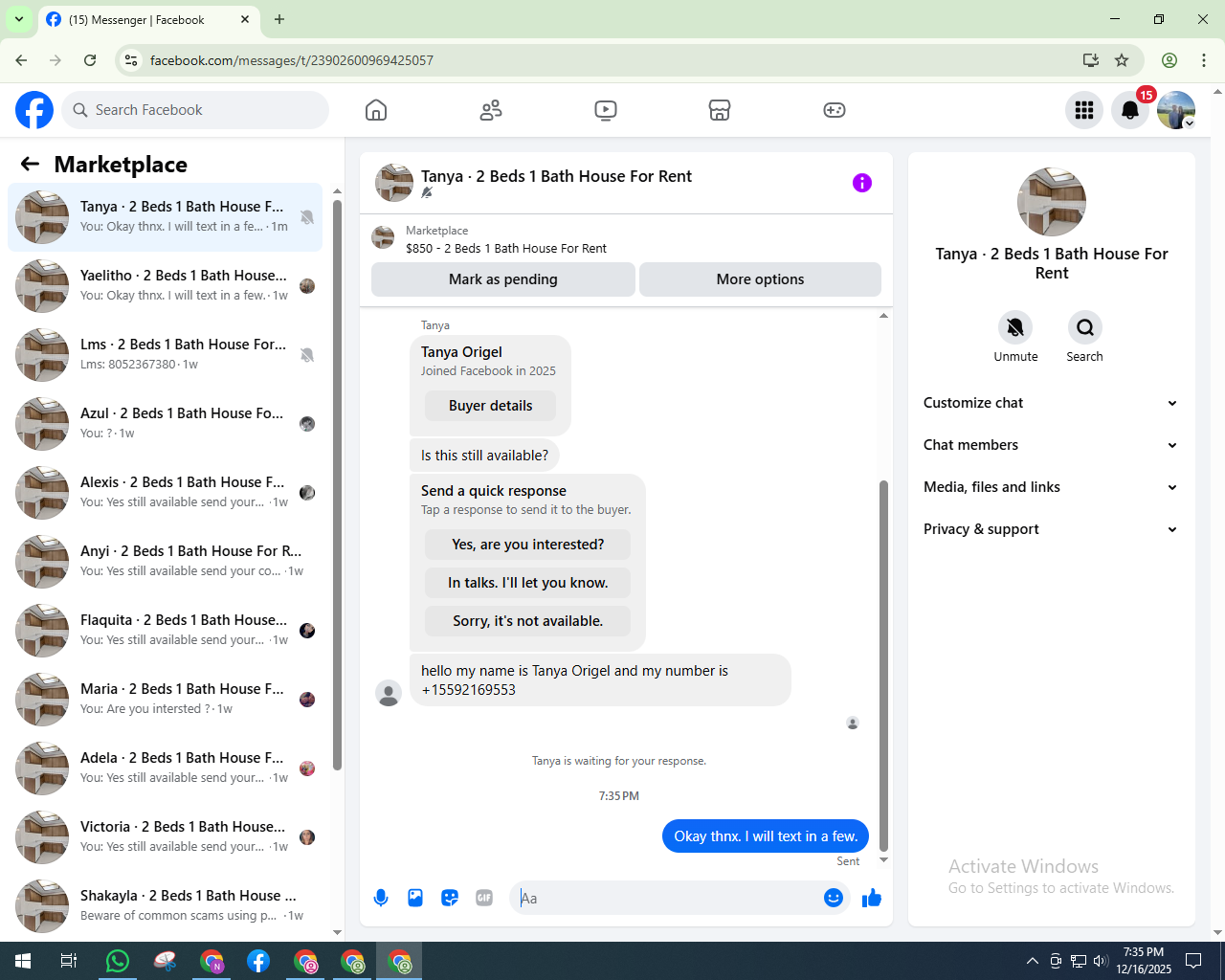Viewport: 1225px width, 980px height.
Task: Open notifications bell with 15 badge
Action: 1130,110
